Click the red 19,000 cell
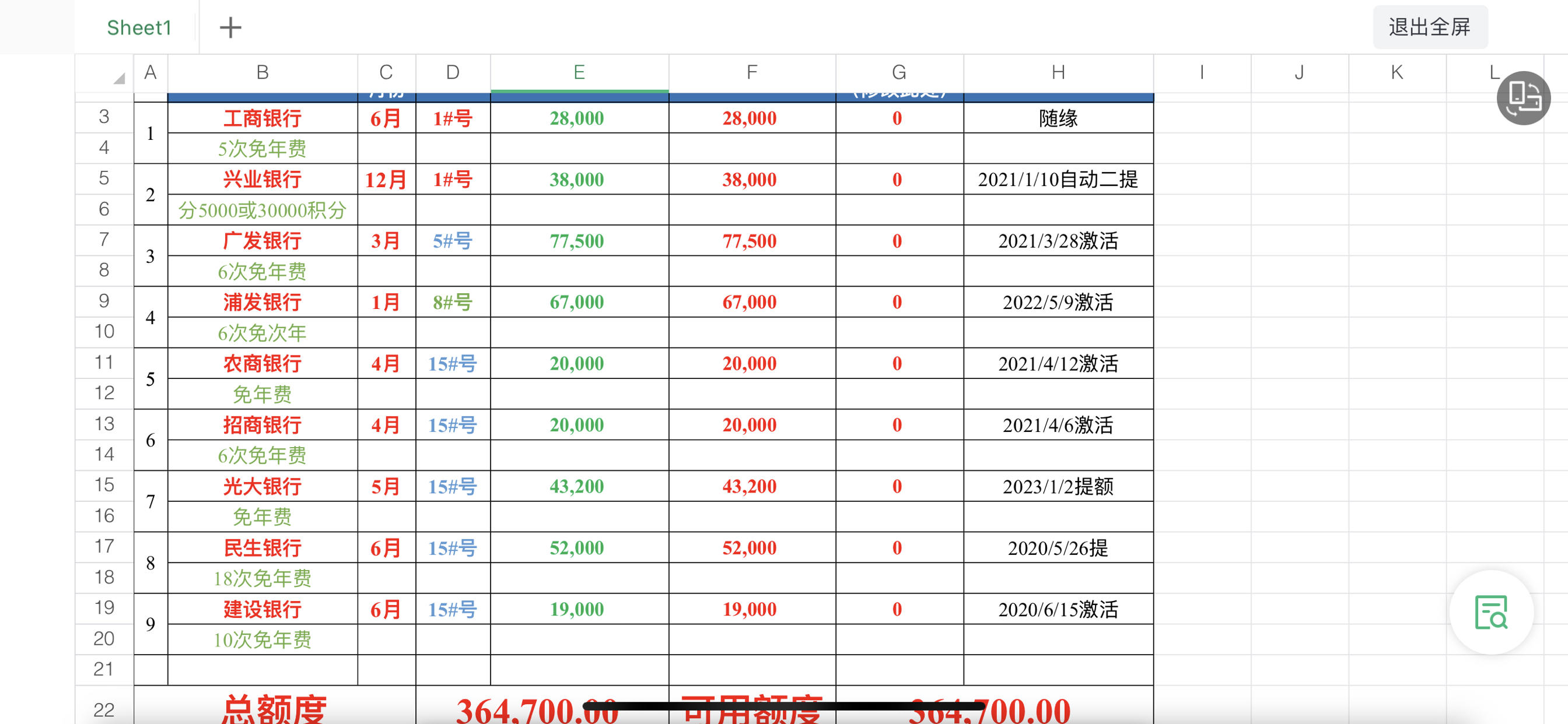 point(752,609)
